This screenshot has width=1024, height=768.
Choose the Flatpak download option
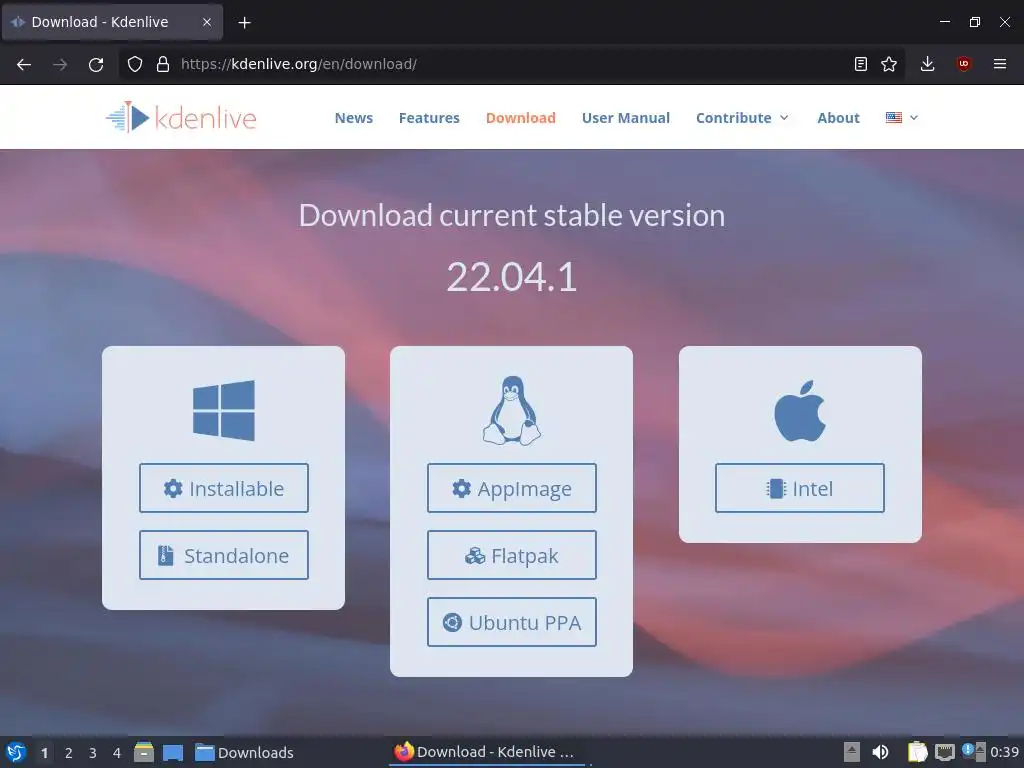(511, 555)
